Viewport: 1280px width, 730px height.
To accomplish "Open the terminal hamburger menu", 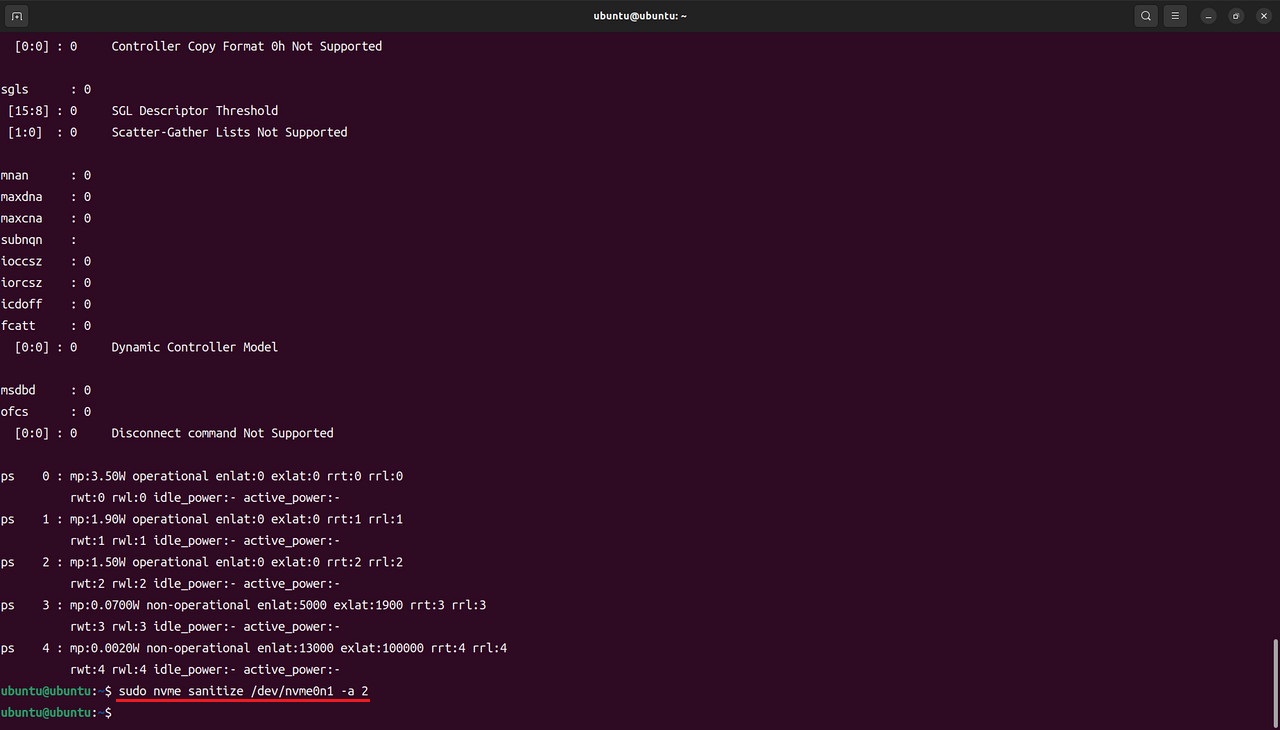I will click(1176, 16).
